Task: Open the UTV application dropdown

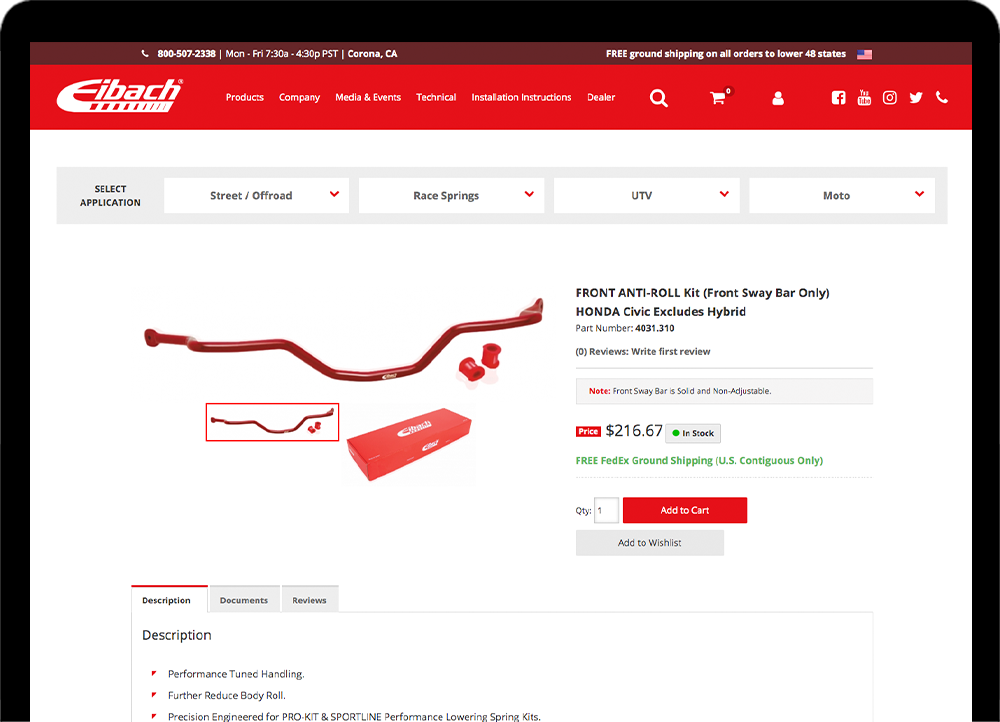Action: click(647, 195)
